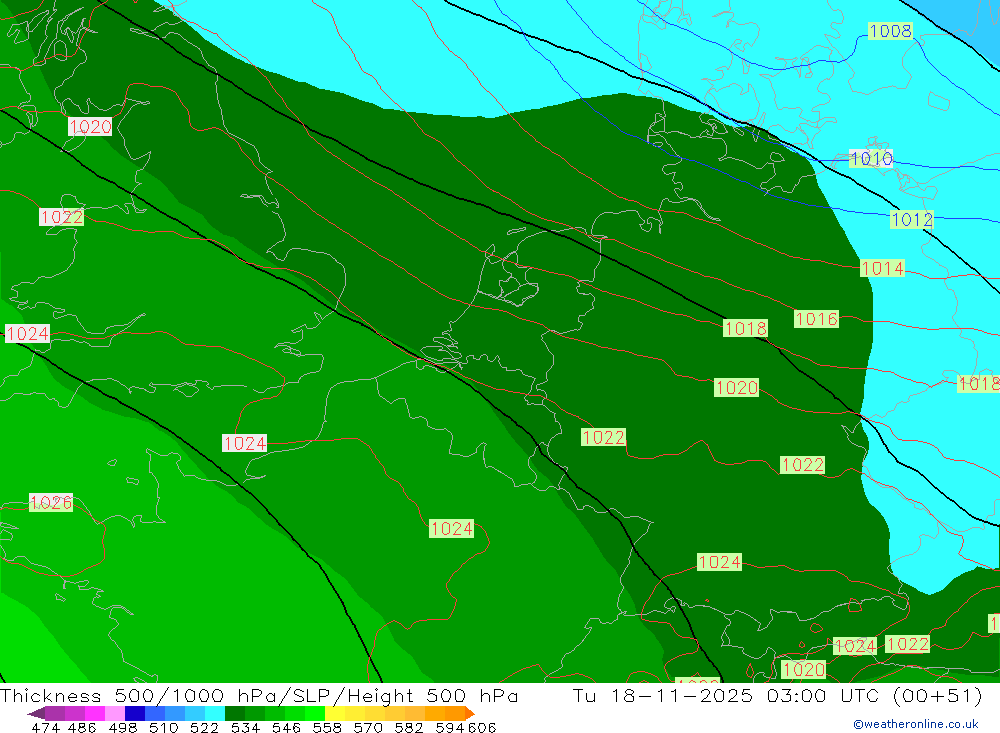
Task: Click the blue 1008 isobar label
Action: (x=890, y=31)
